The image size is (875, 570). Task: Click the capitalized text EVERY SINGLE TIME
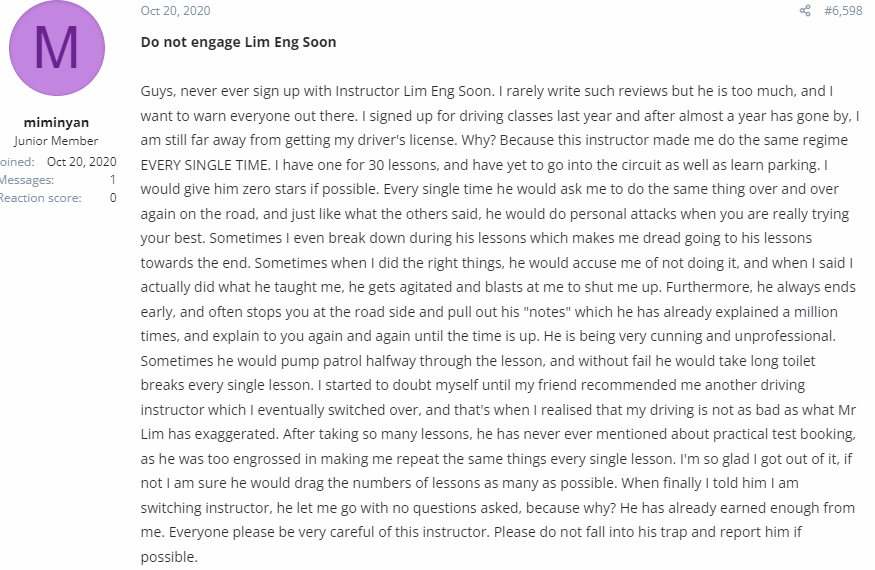tap(204, 165)
